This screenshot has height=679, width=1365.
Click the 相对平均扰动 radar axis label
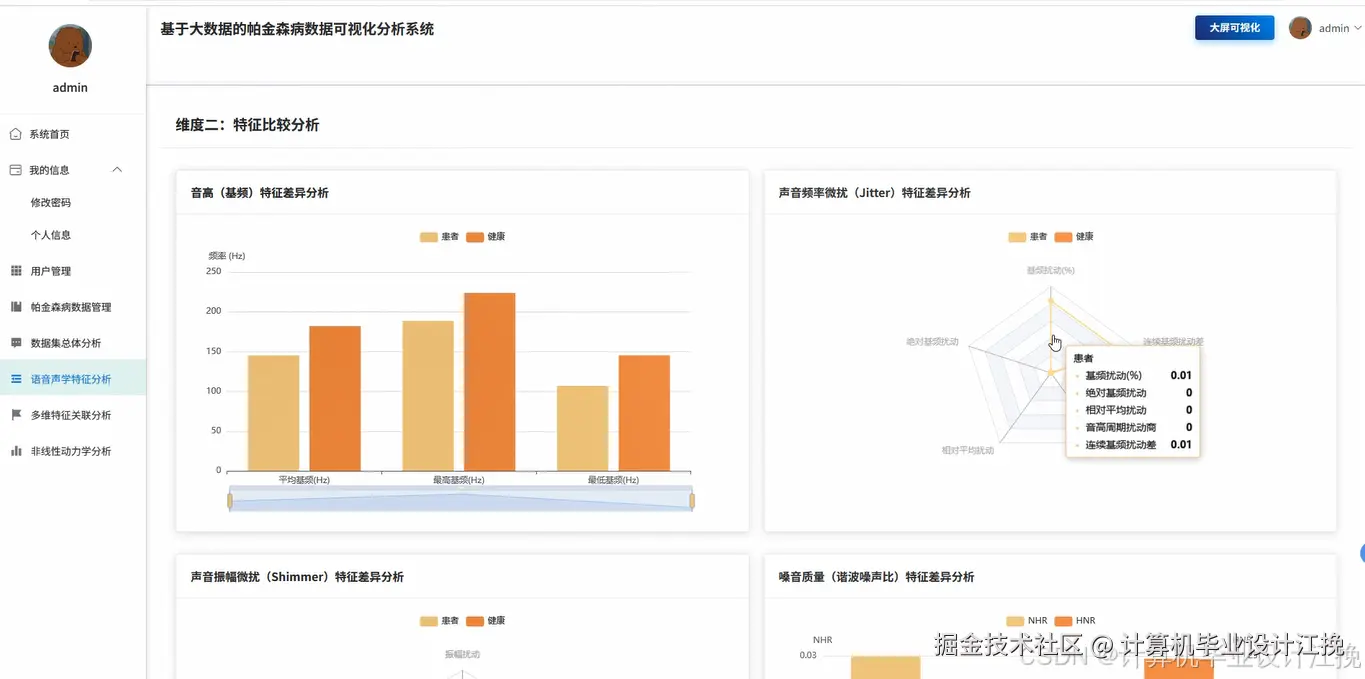pos(968,451)
